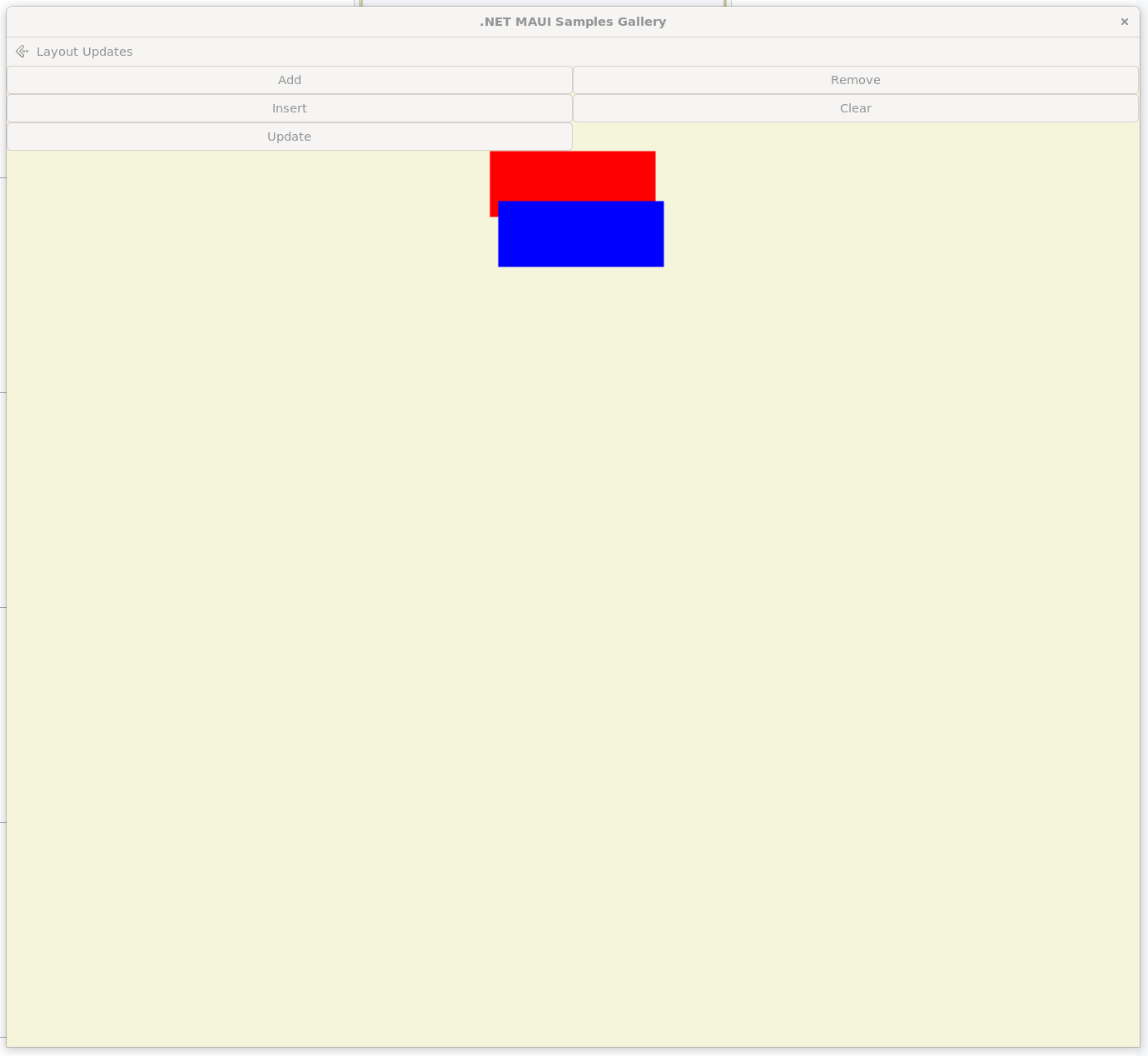Select the red rectangle
Screen dimensions: 1148x1056
pyautogui.click(x=572, y=175)
